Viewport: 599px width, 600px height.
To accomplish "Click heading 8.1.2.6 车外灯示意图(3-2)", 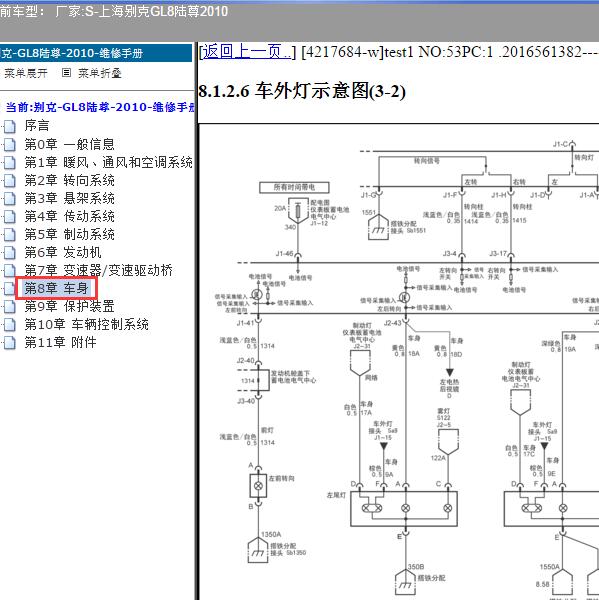I will (x=302, y=91).
